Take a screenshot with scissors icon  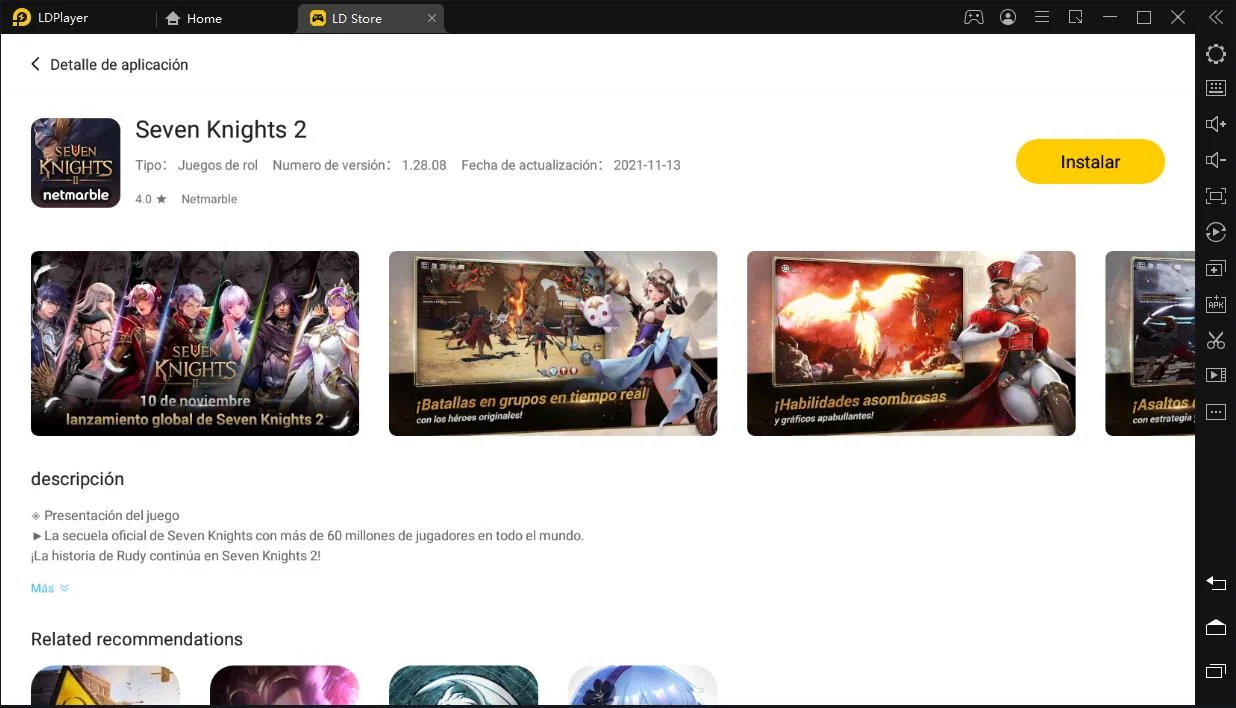tap(1216, 340)
